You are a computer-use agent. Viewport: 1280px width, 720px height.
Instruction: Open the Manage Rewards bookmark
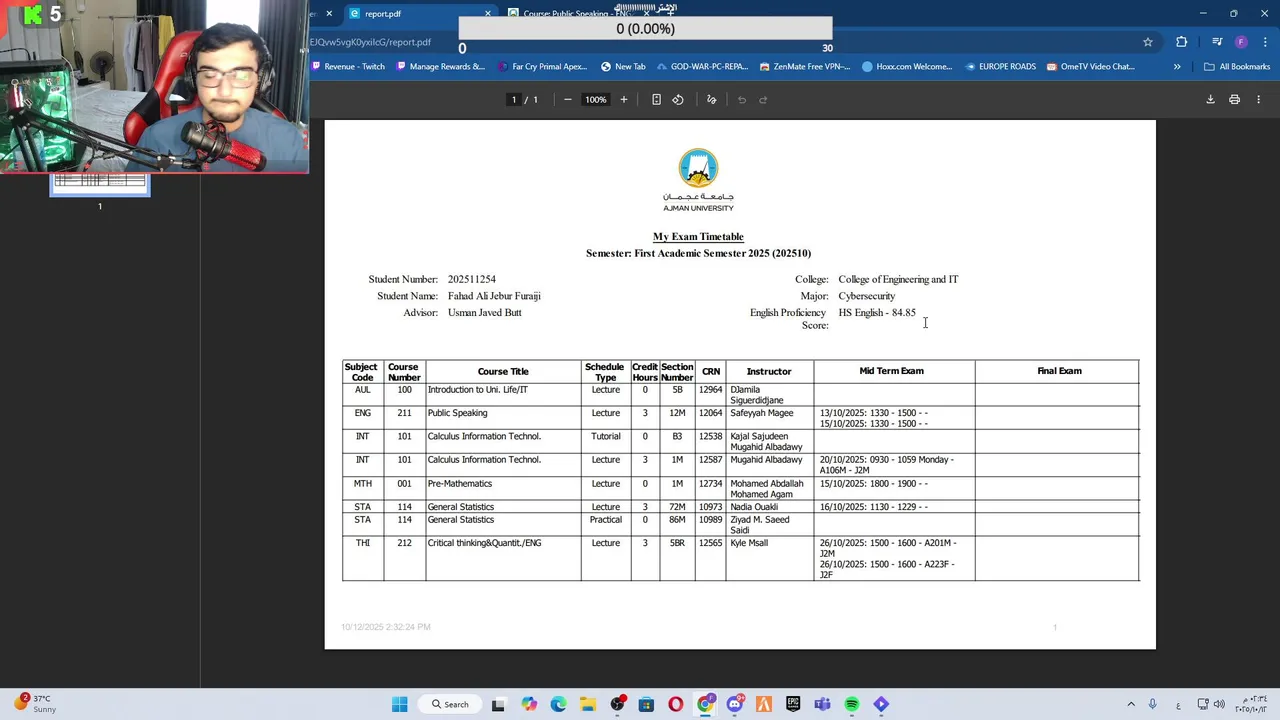(x=441, y=67)
